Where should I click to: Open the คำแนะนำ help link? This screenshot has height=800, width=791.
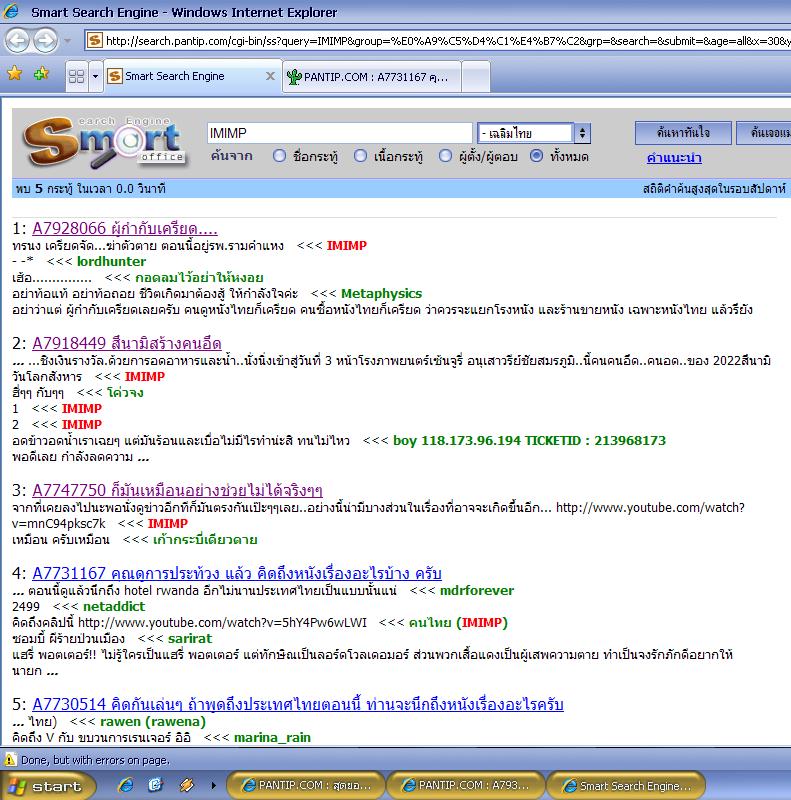point(674,158)
